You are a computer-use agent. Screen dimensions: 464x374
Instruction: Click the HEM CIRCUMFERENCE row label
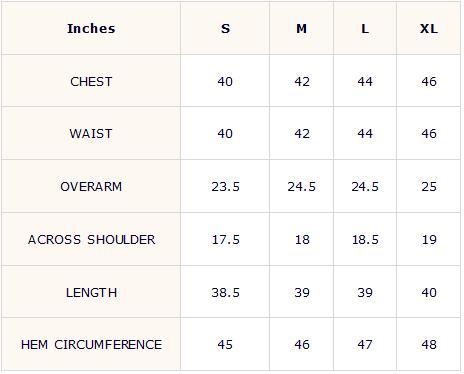click(91, 345)
